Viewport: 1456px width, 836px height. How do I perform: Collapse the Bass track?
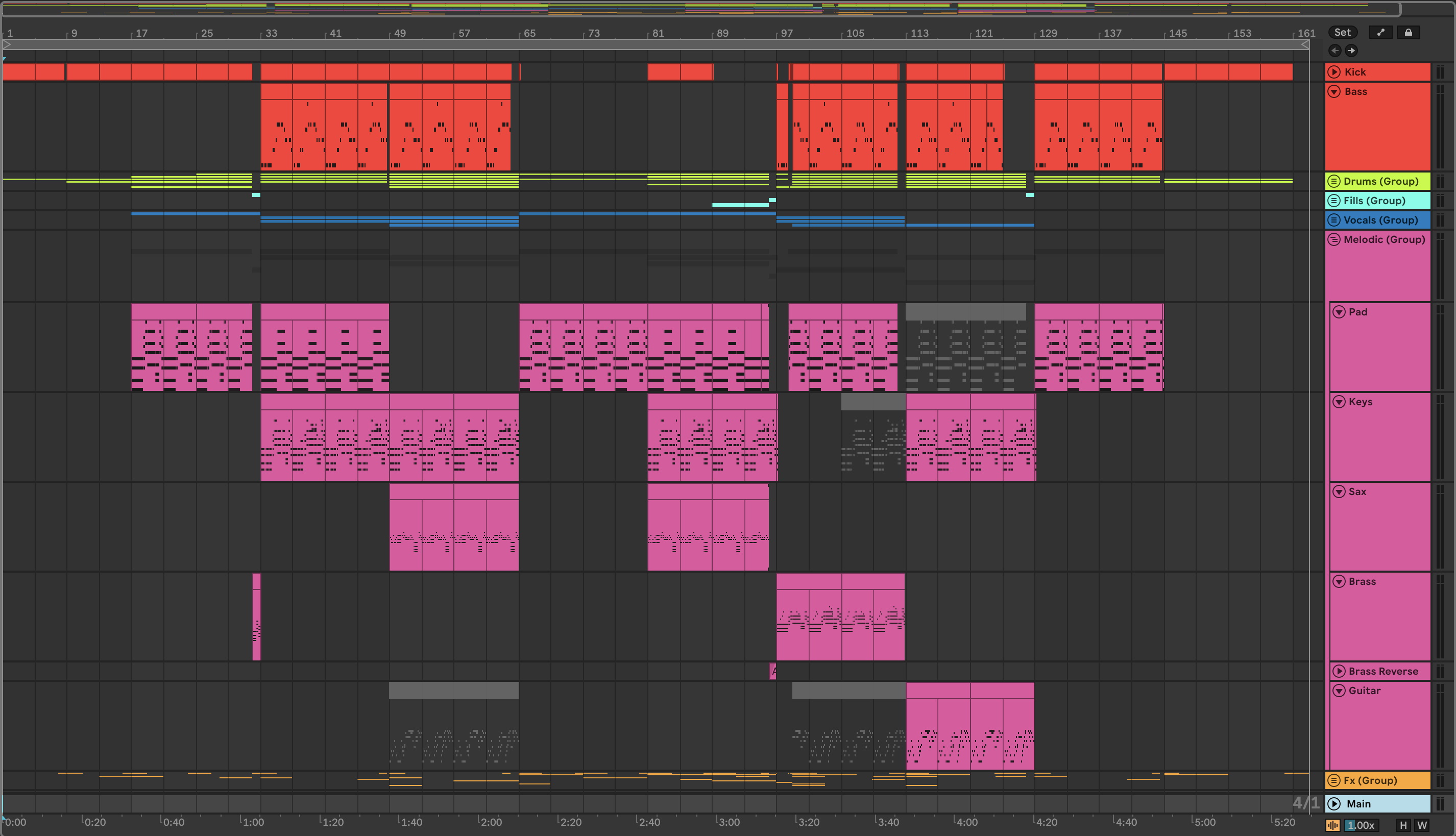[1334, 92]
